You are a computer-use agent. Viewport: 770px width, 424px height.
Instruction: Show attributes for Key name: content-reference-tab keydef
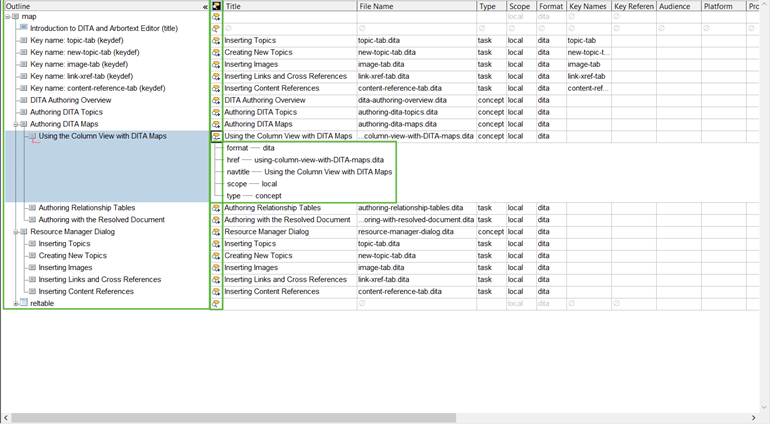pos(216,88)
